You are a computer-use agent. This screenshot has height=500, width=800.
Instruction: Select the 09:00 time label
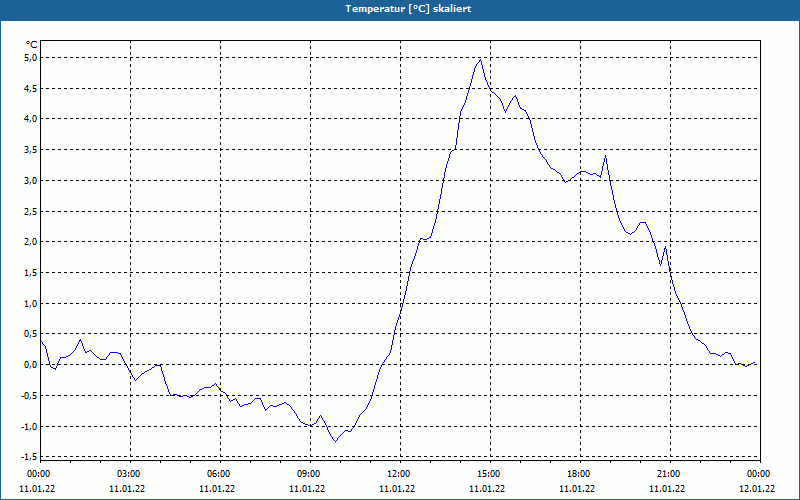(x=310, y=474)
